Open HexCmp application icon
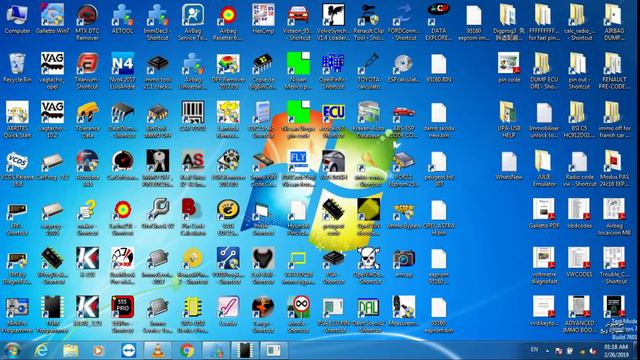The height and width of the screenshot is (360, 640). (263, 20)
